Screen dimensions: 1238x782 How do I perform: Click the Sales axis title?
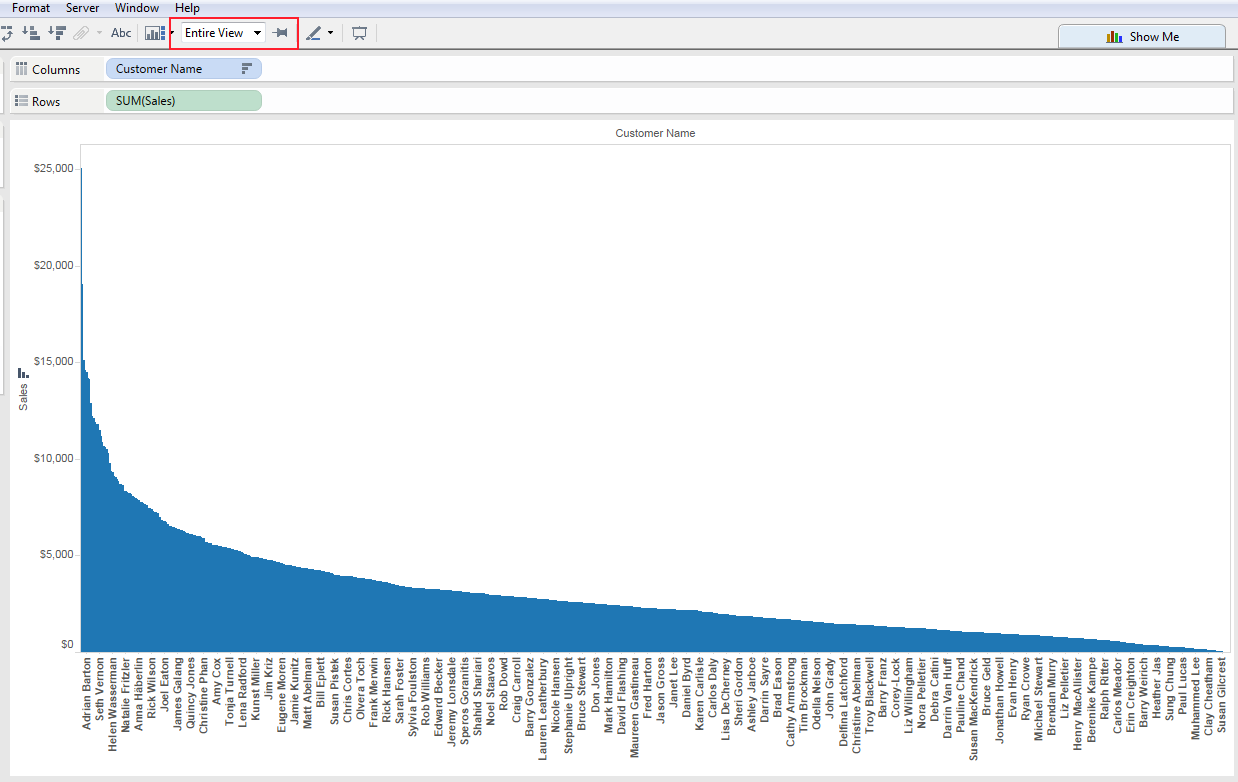24,398
